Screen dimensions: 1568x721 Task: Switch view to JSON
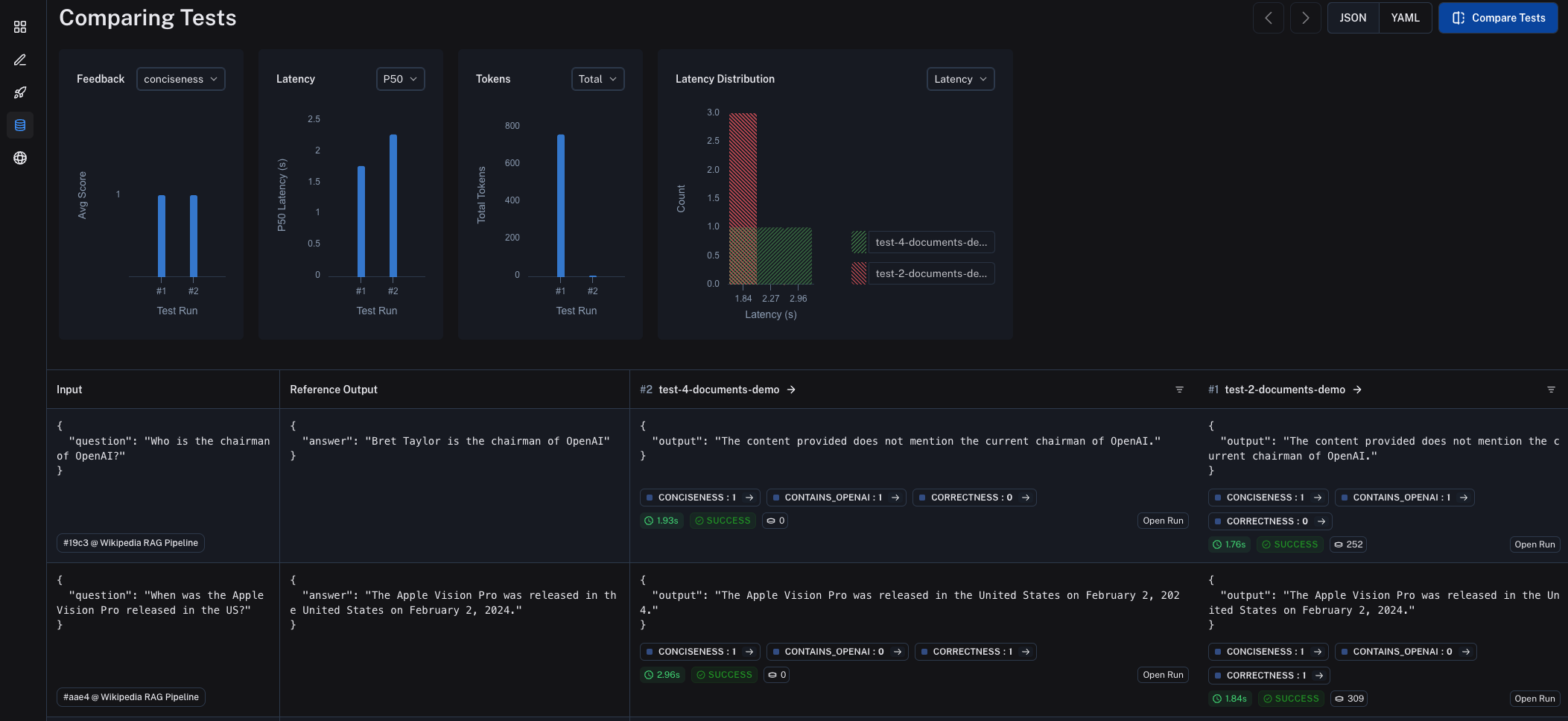coord(1353,18)
